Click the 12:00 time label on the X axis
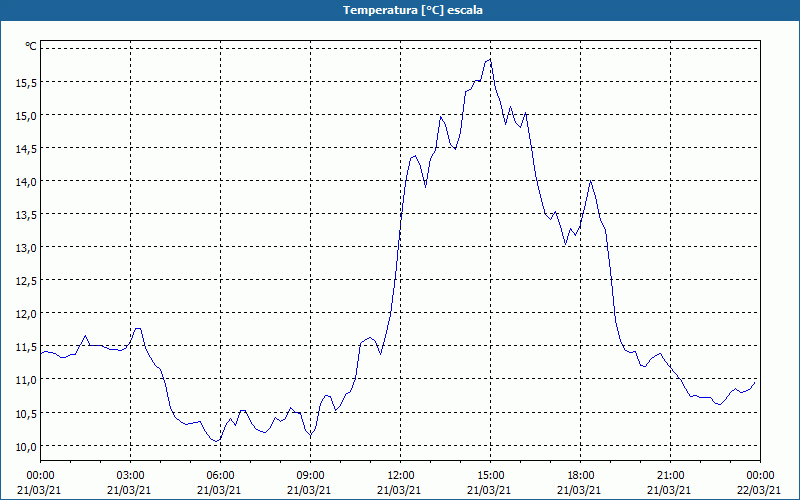Viewport: 800px width, 500px height. [401, 476]
